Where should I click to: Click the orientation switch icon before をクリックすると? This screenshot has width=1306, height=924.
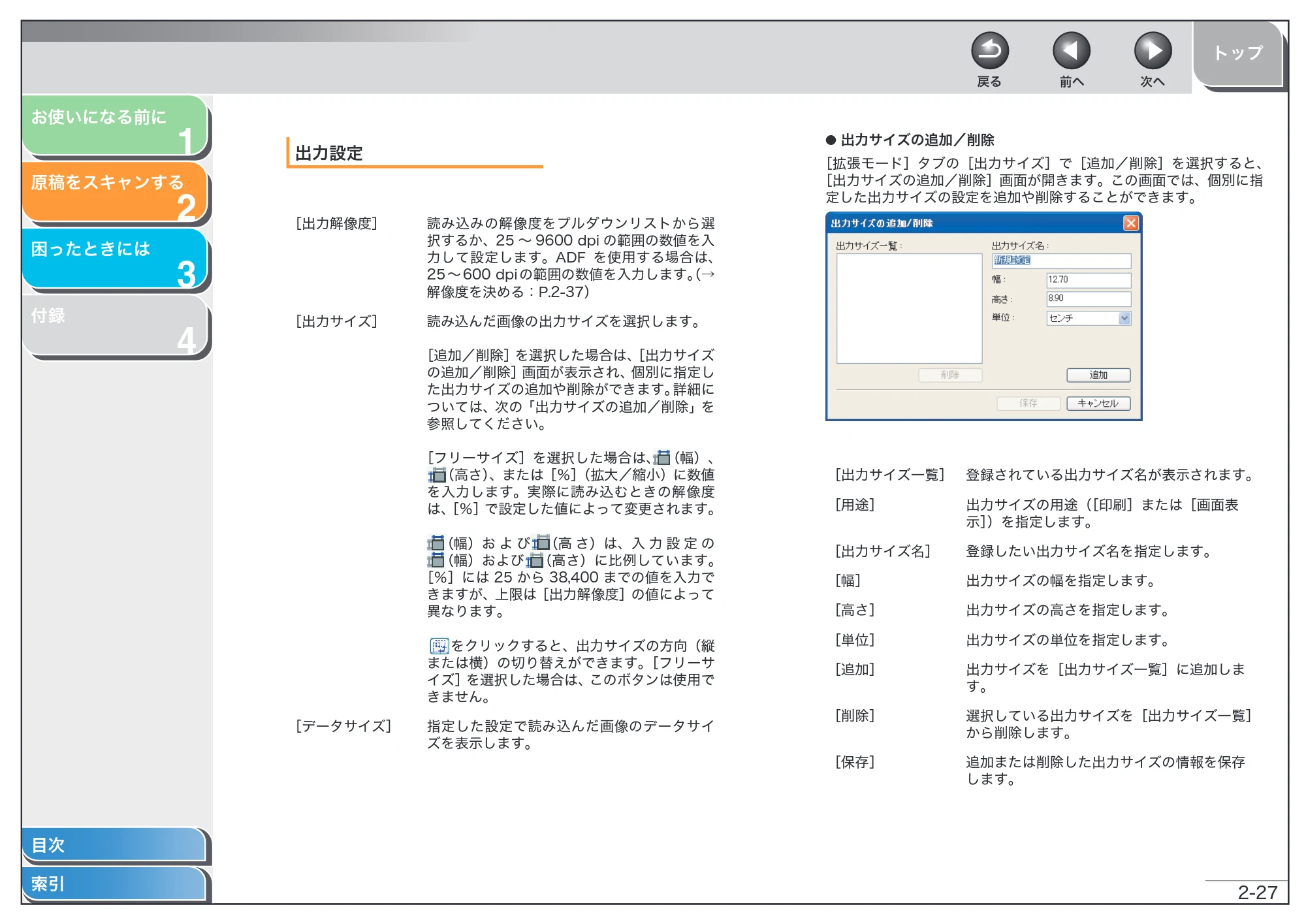(439, 646)
